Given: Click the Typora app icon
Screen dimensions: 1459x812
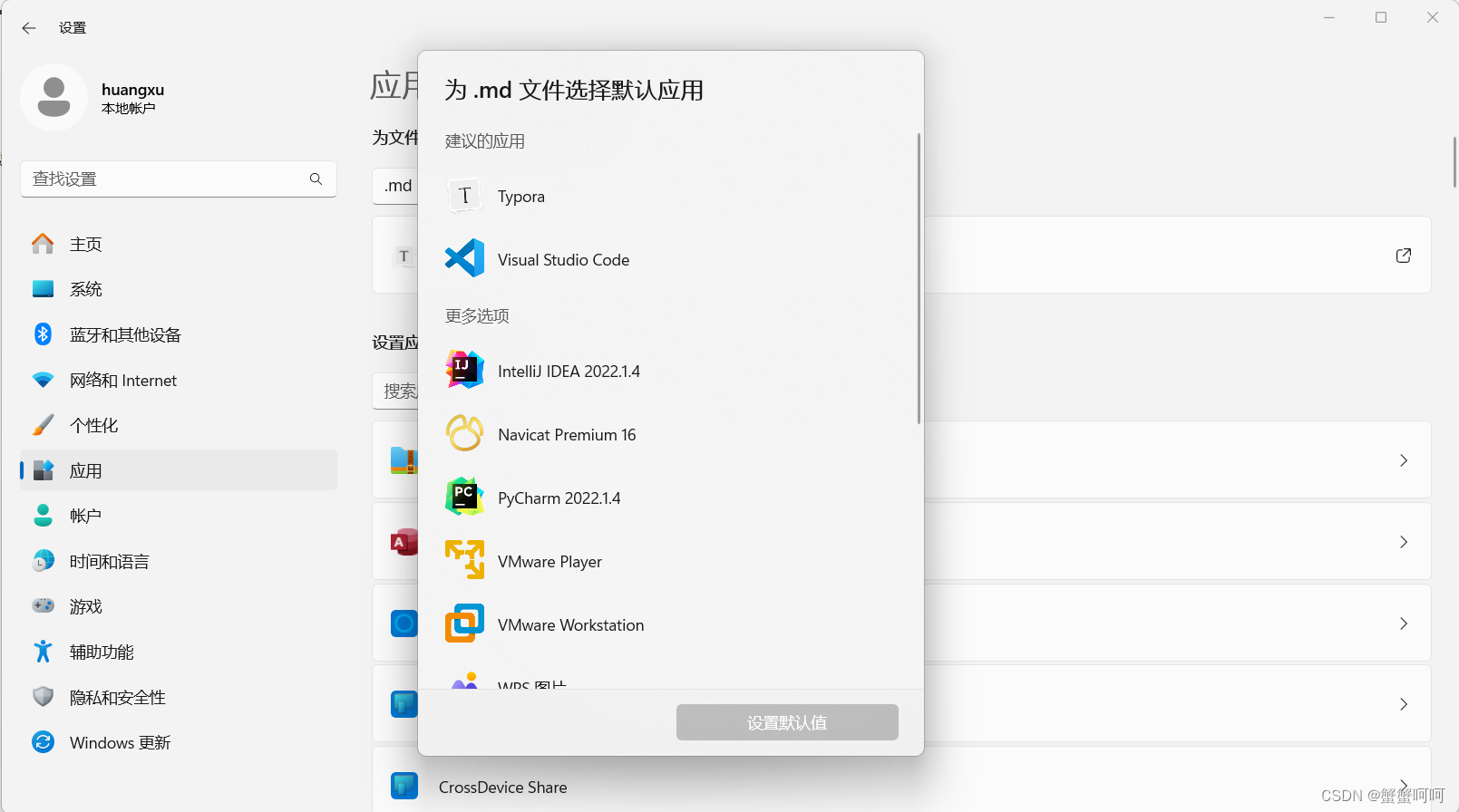Looking at the screenshot, I should [x=464, y=196].
